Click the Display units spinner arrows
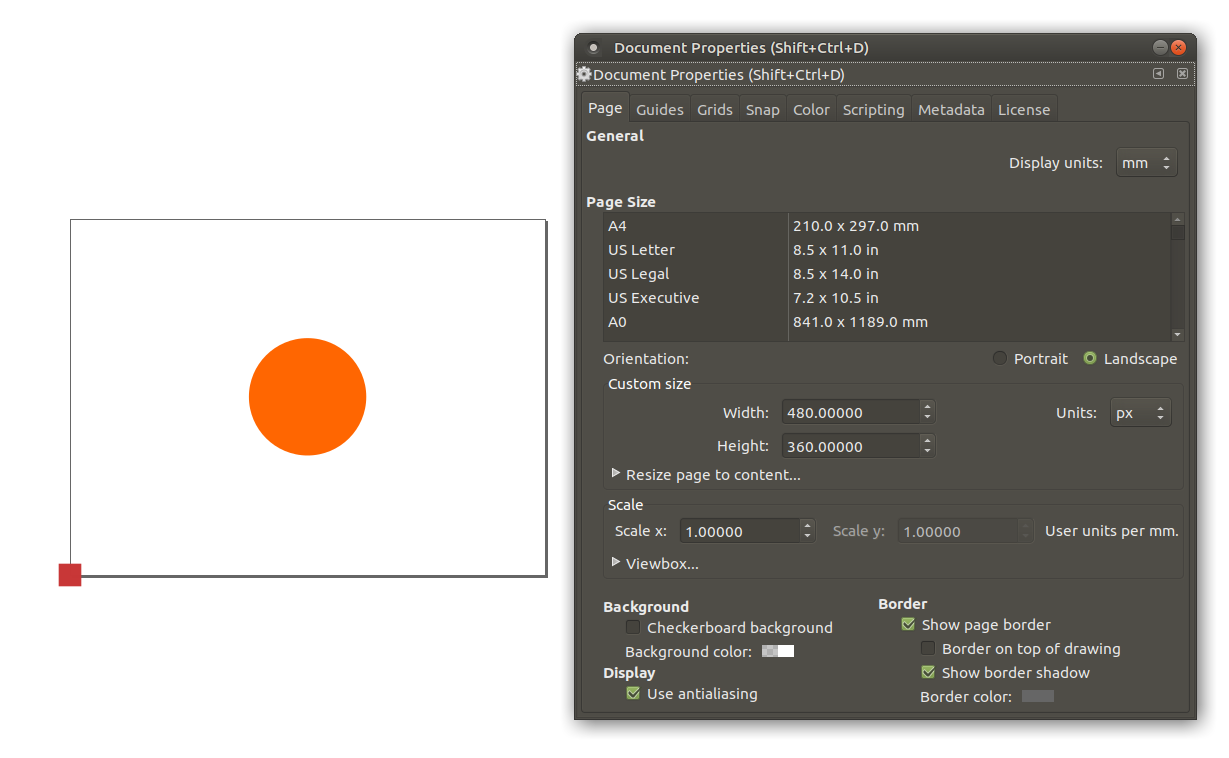Screen dimensions: 1229x758 (1167, 162)
